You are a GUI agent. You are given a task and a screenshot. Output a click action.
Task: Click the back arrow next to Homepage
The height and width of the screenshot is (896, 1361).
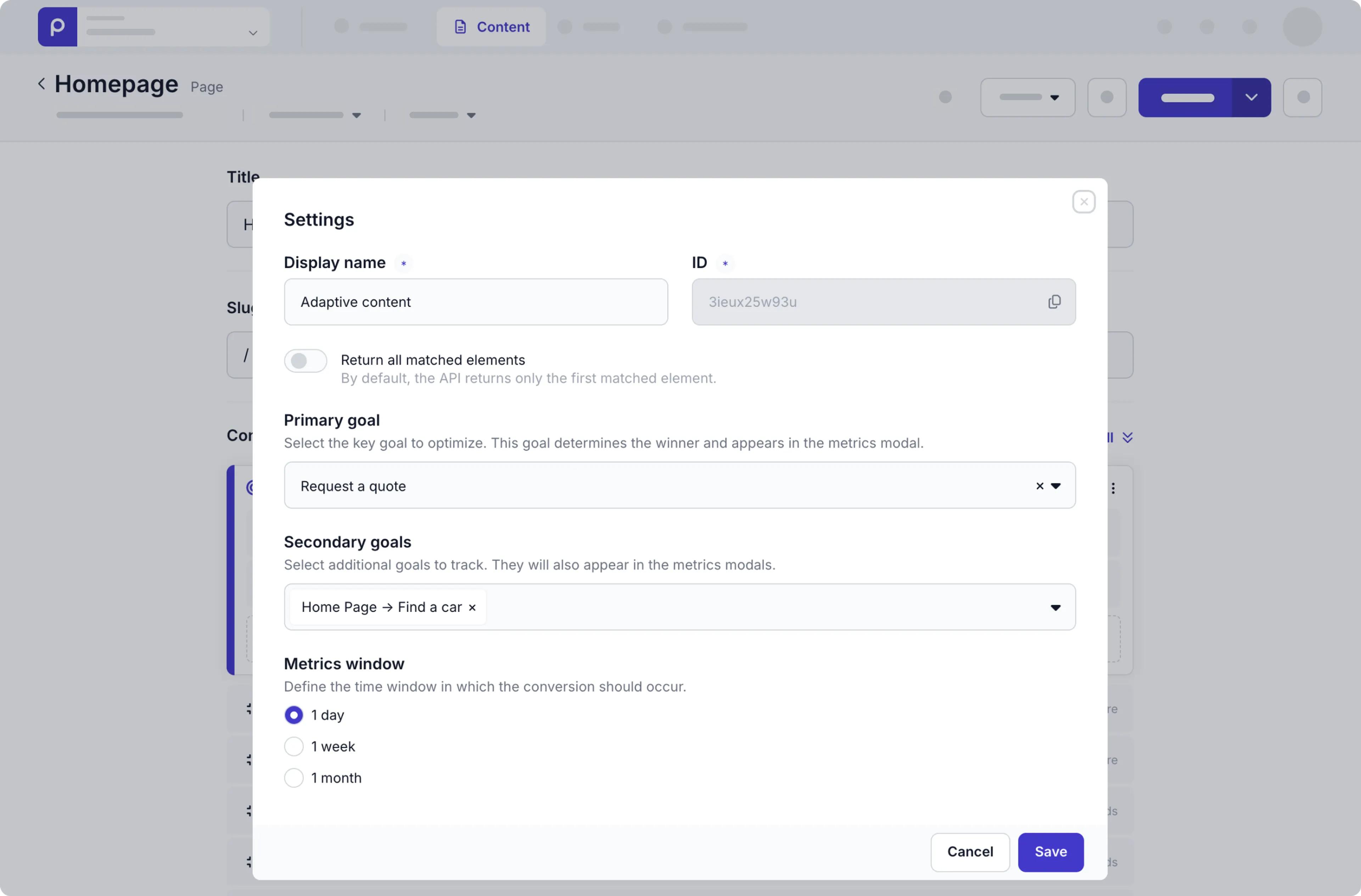pos(41,84)
